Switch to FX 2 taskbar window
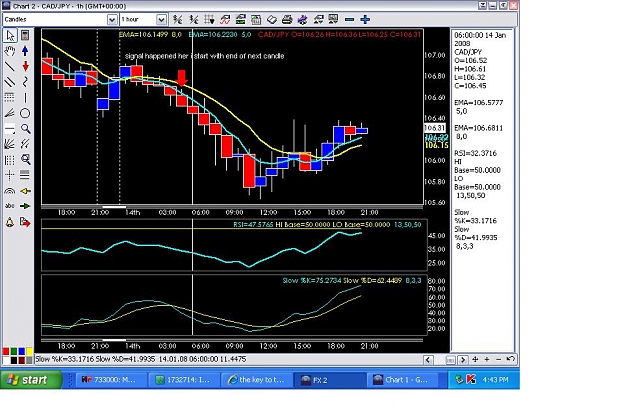Viewport: 625px width, 405px height. (329, 380)
